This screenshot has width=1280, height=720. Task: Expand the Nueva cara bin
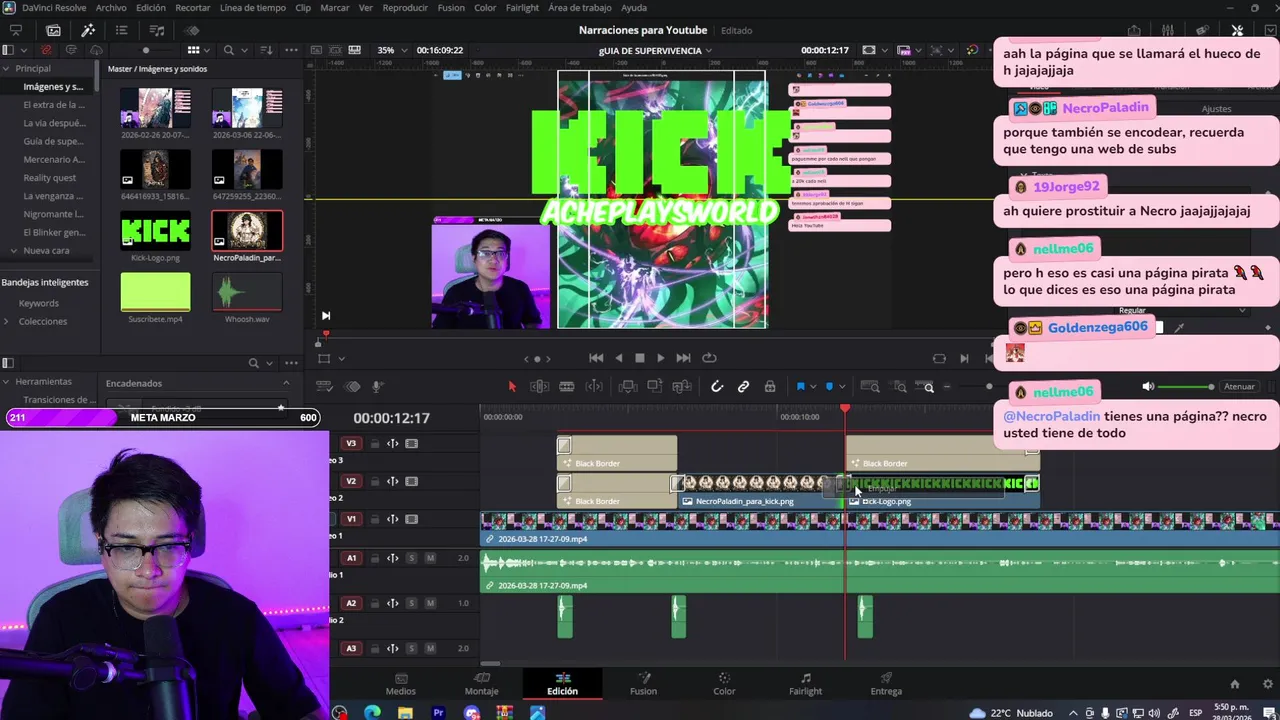(14, 251)
